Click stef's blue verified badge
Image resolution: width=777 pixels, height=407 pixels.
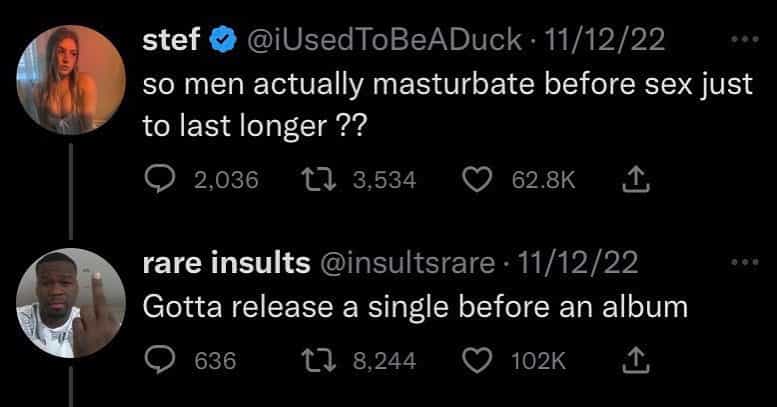219,41
